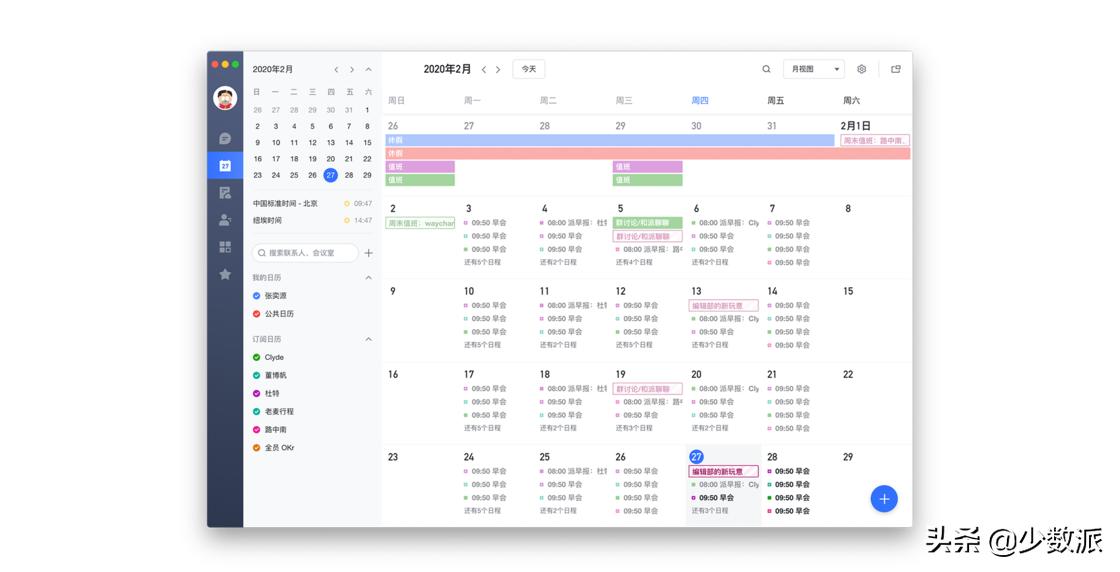Open 编辑部的新玩意 event on the 27th
Image resolution: width=1120 pixels, height=572 pixels.
pos(724,471)
